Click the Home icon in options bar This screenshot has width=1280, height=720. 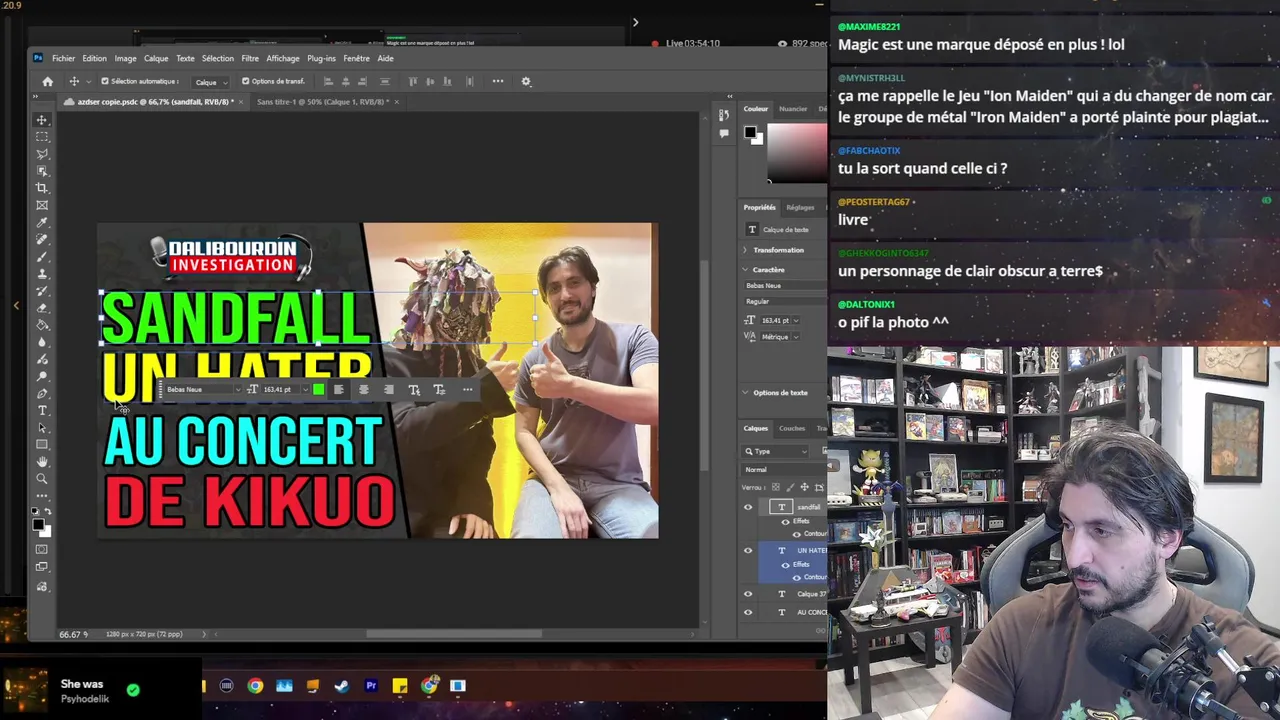[x=47, y=81]
